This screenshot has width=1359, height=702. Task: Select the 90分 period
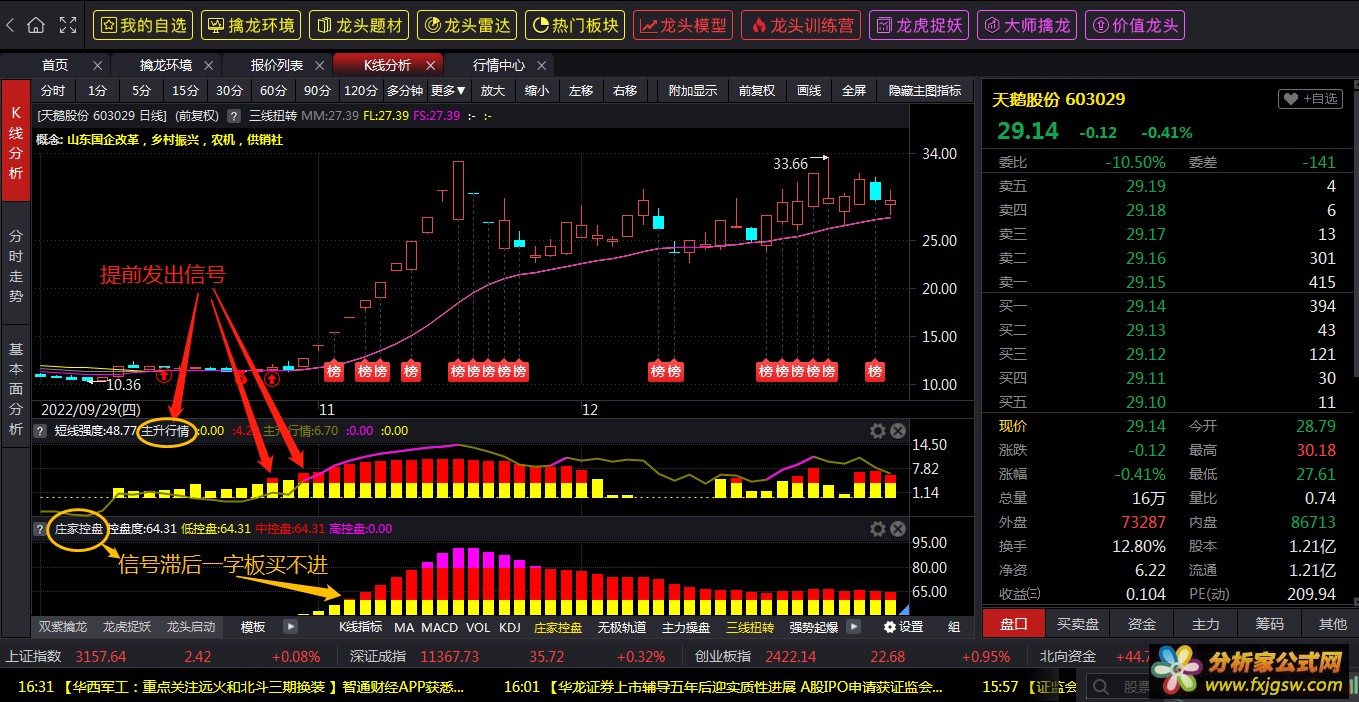click(x=317, y=90)
